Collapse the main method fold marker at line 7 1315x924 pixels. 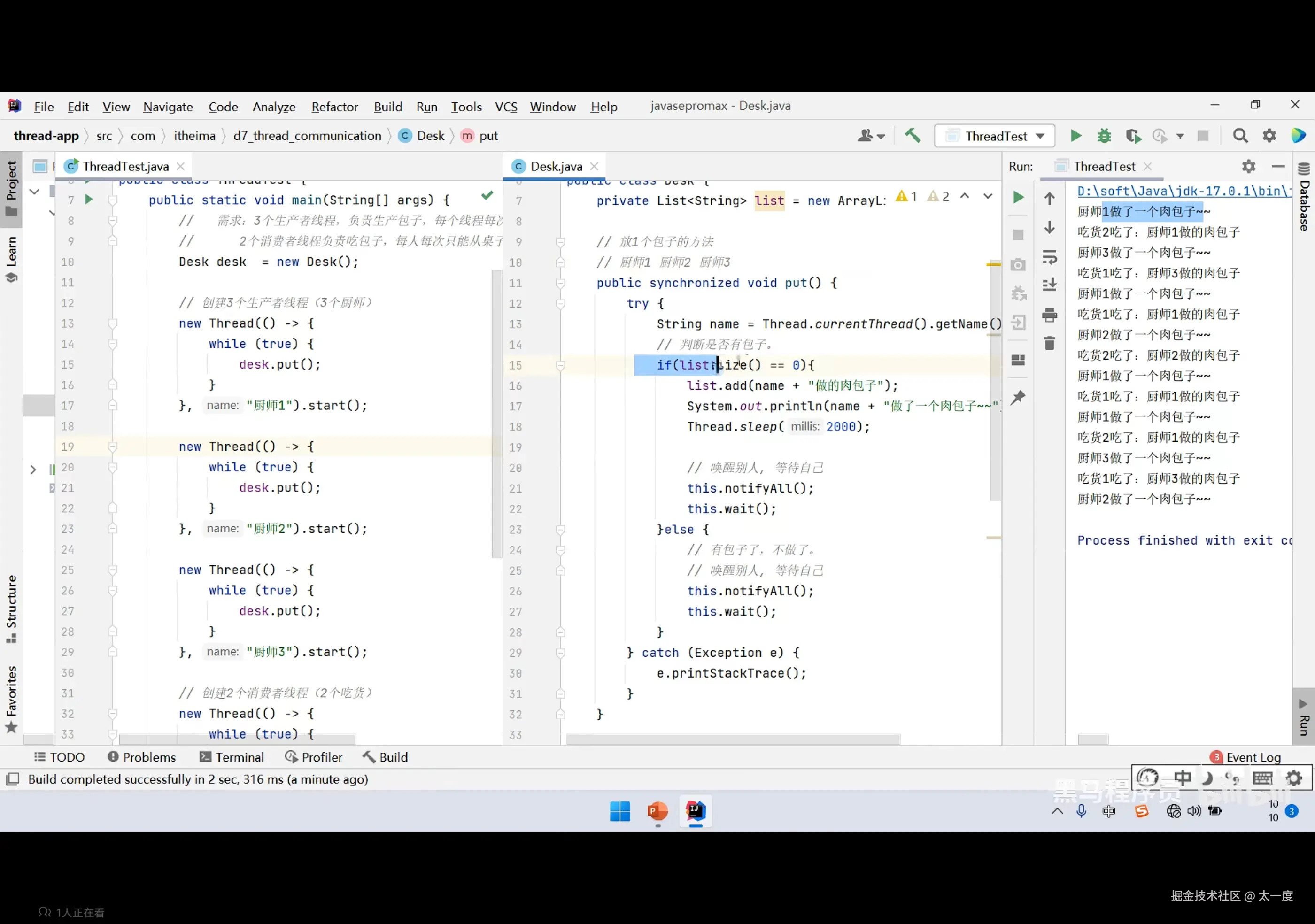[113, 200]
